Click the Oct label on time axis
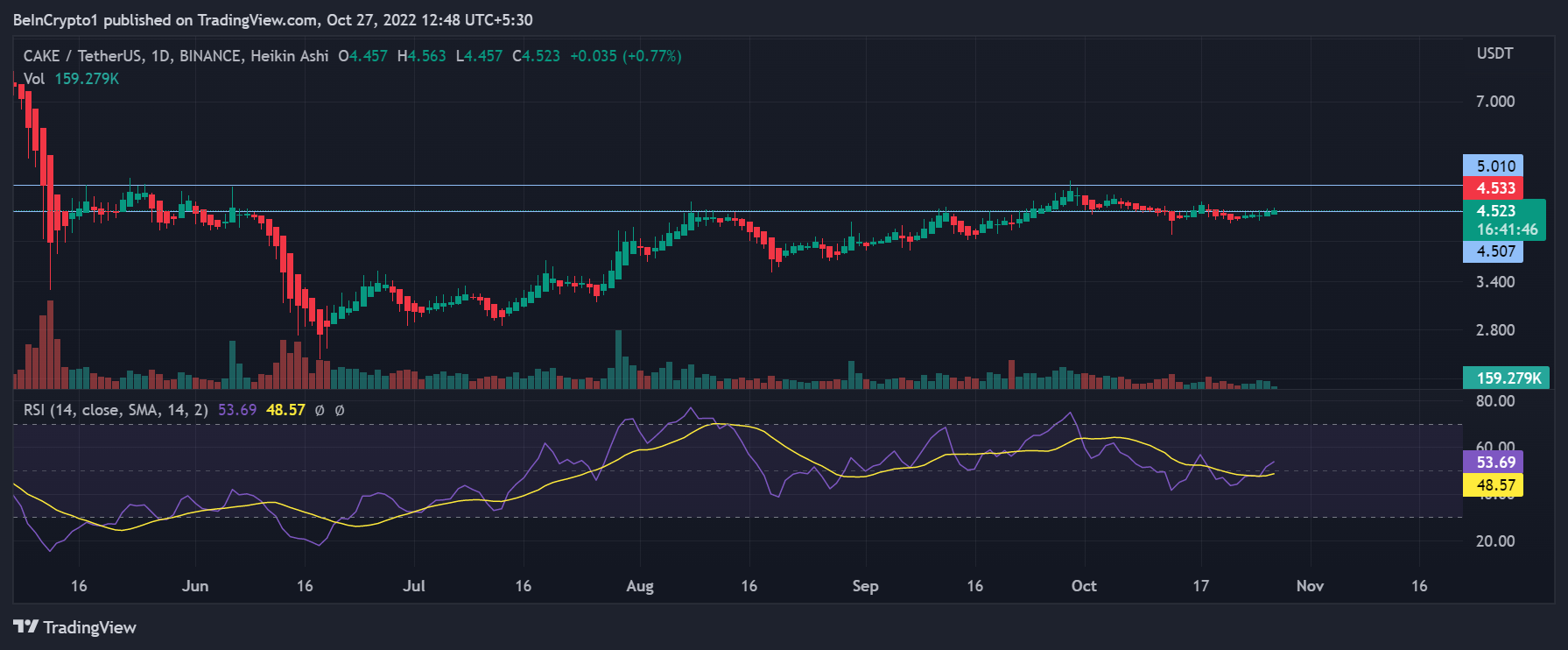Image resolution: width=1568 pixels, height=650 pixels. (x=1084, y=586)
